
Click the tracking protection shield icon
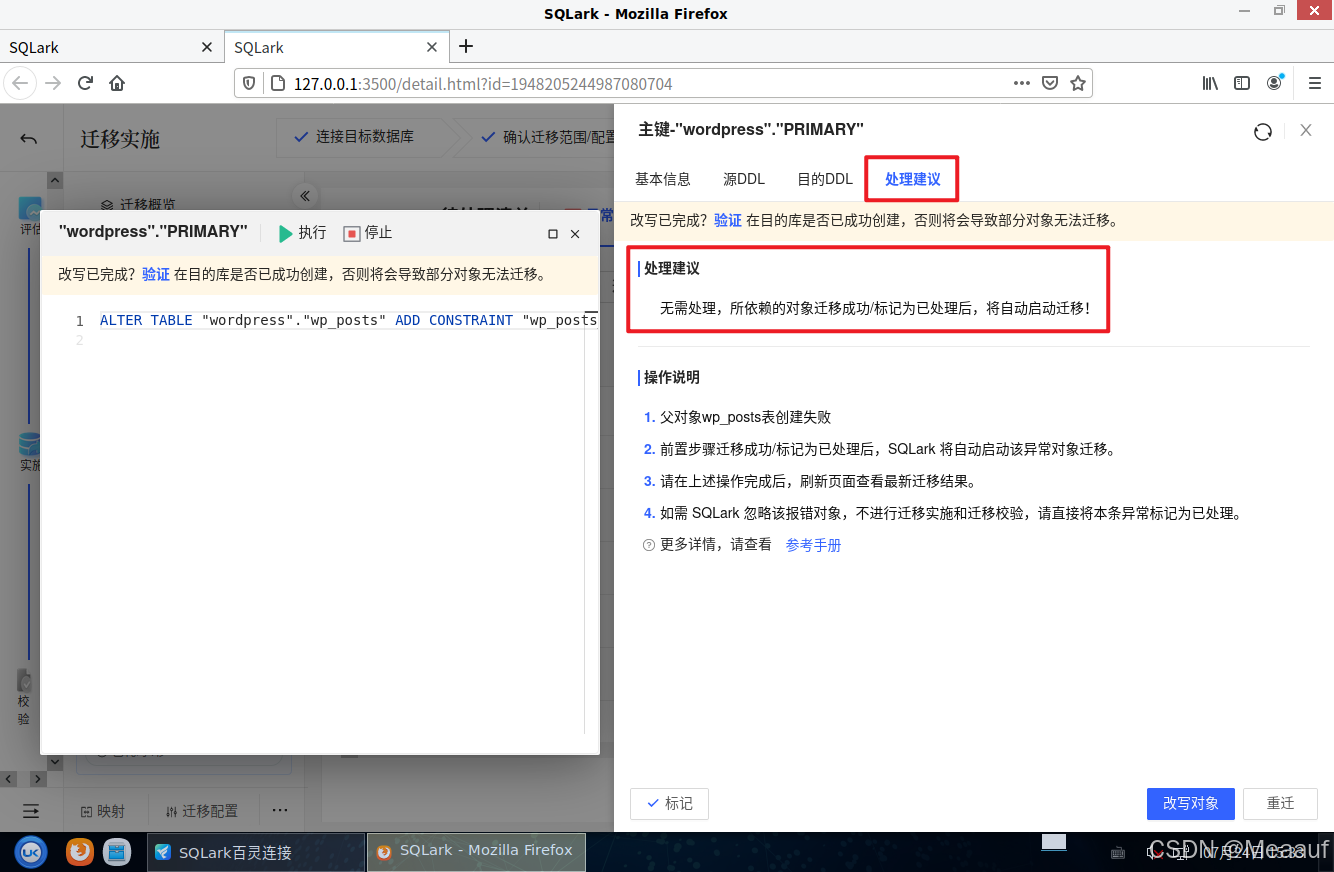[x=249, y=83]
